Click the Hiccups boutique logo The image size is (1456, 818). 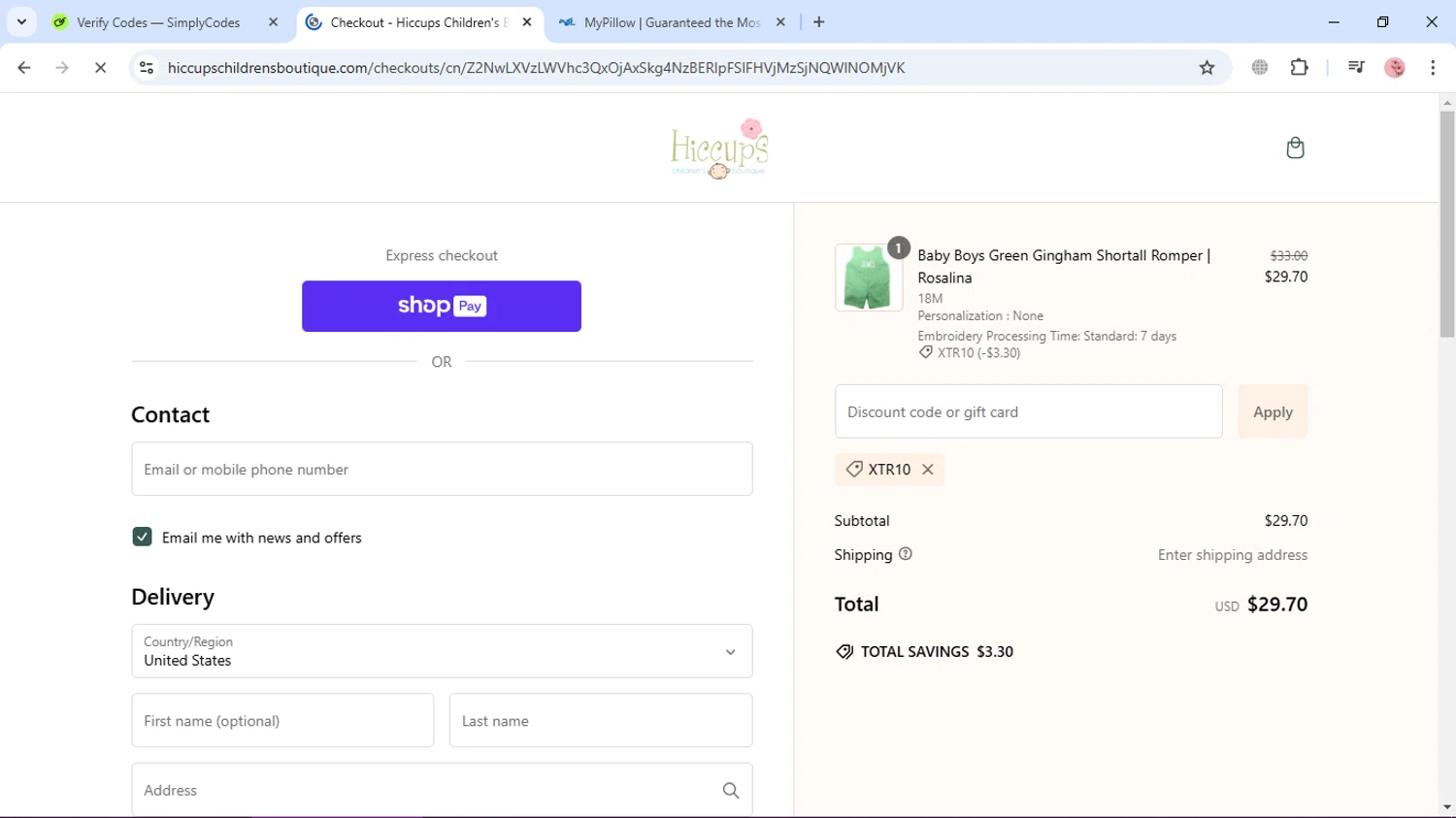719,148
